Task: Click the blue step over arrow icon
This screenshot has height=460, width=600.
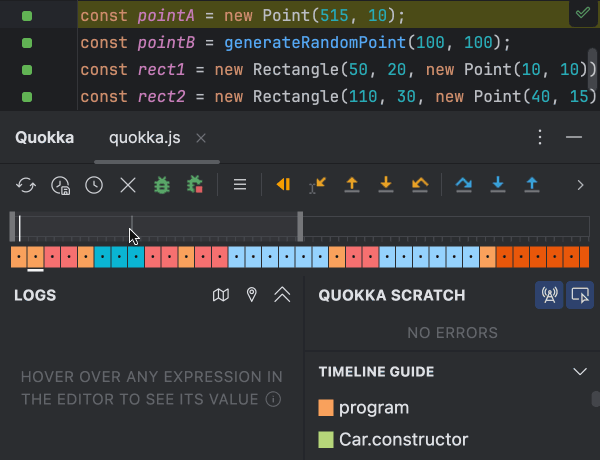Action: pyautogui.click(x=464, y=184)
